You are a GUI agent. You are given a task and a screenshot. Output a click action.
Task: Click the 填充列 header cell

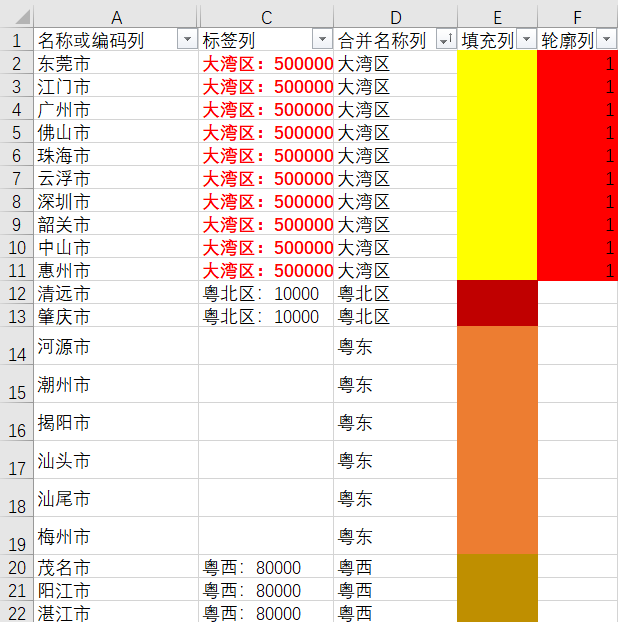[x=497, y=40]
